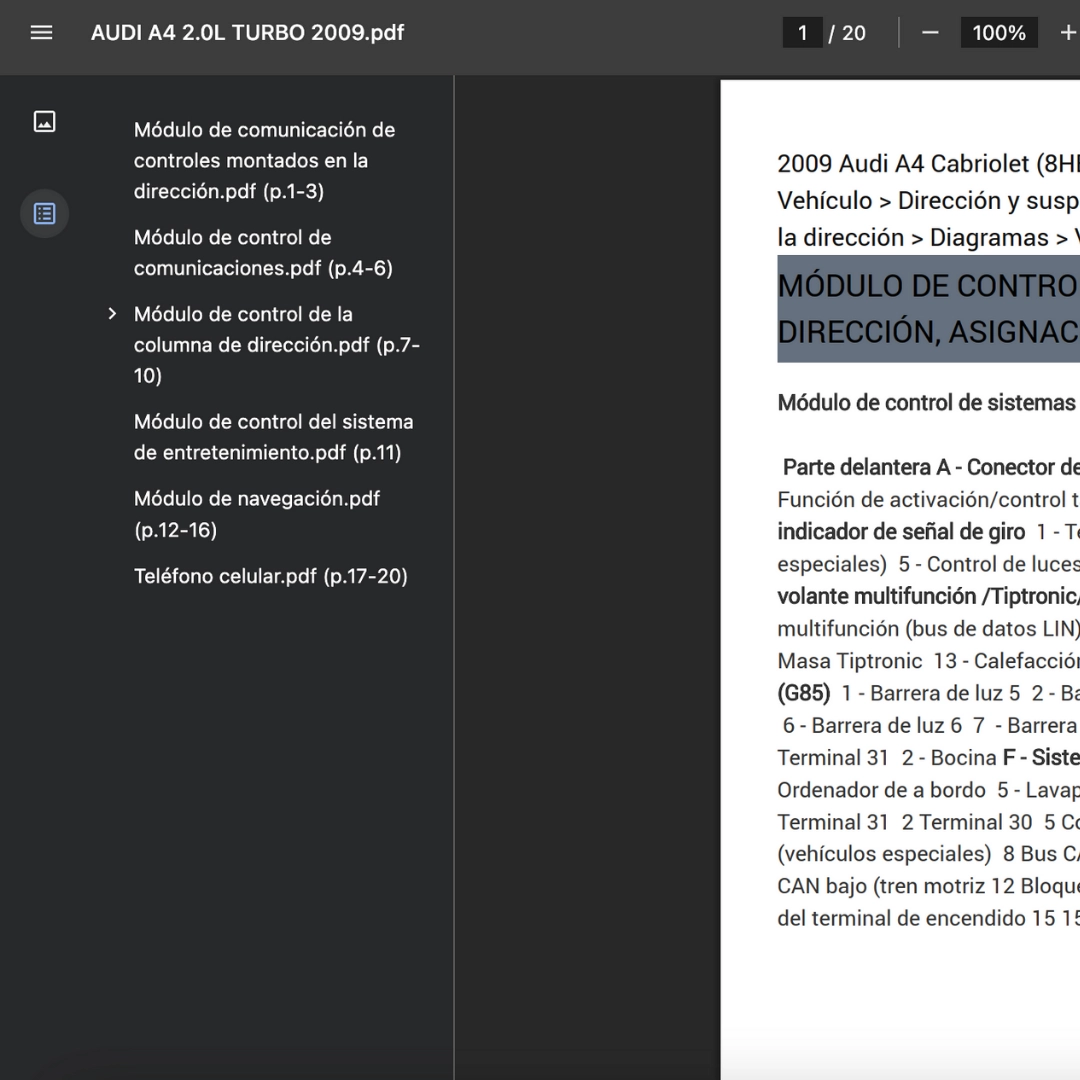This screenshot has width=1080, height=1080.
Task: Expand the columna de dirección outline chevron
Action: coord(113,315)
